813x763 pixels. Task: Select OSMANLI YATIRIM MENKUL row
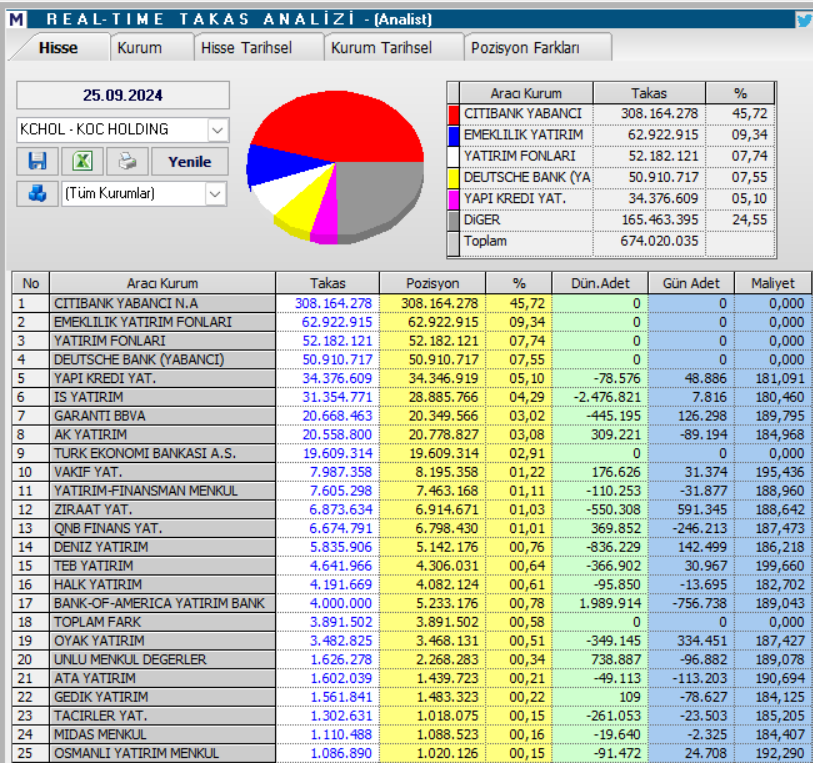point(412,753)
